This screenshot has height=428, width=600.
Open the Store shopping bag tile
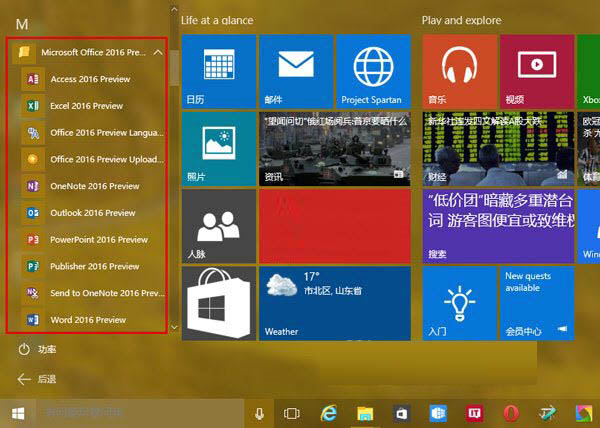pyautogui.click(x=219, y=304)
